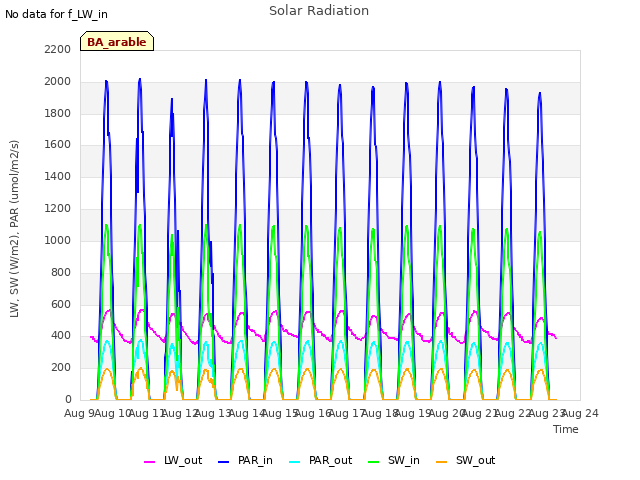The image size is (640, 480).
Task: Click the 1000 y-axis tick label
Action: [58, 240]
